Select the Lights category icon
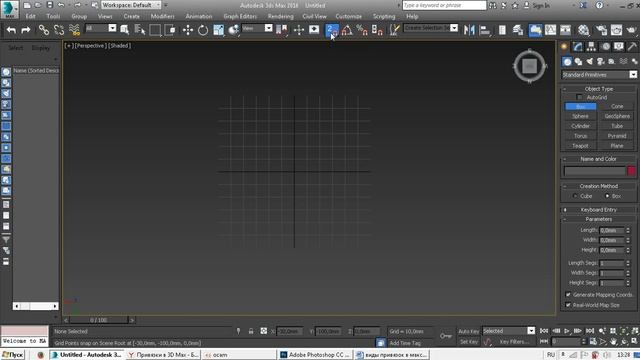 589,62
